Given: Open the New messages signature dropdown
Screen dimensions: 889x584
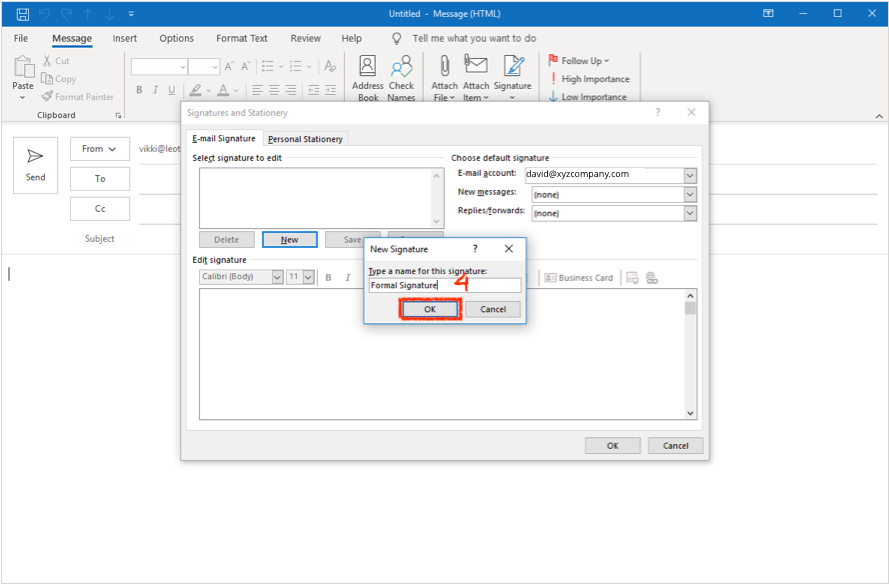Looking at the screenshot, I should point(689,194).
